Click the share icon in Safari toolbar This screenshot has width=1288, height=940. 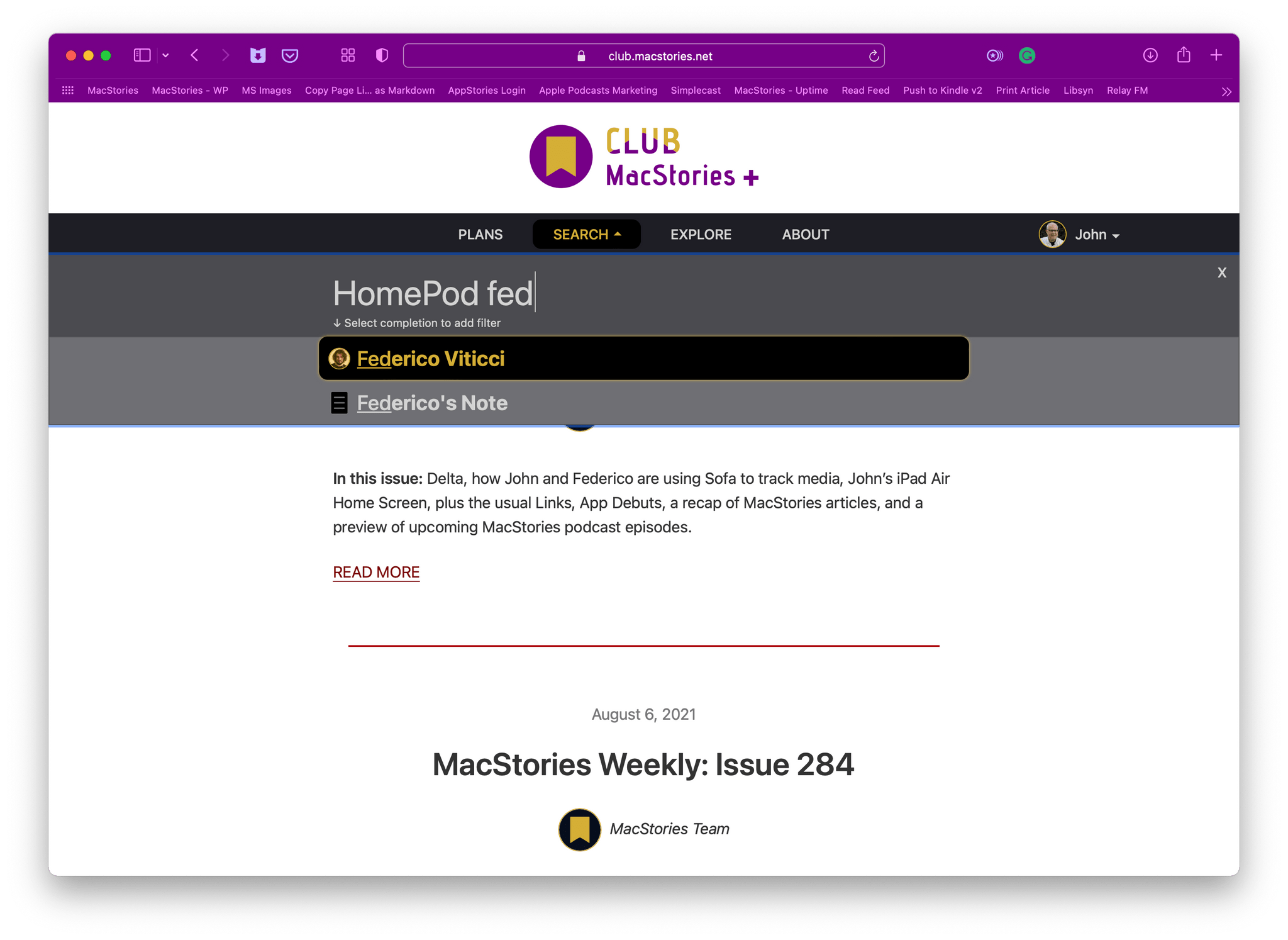coord(1184,55)
